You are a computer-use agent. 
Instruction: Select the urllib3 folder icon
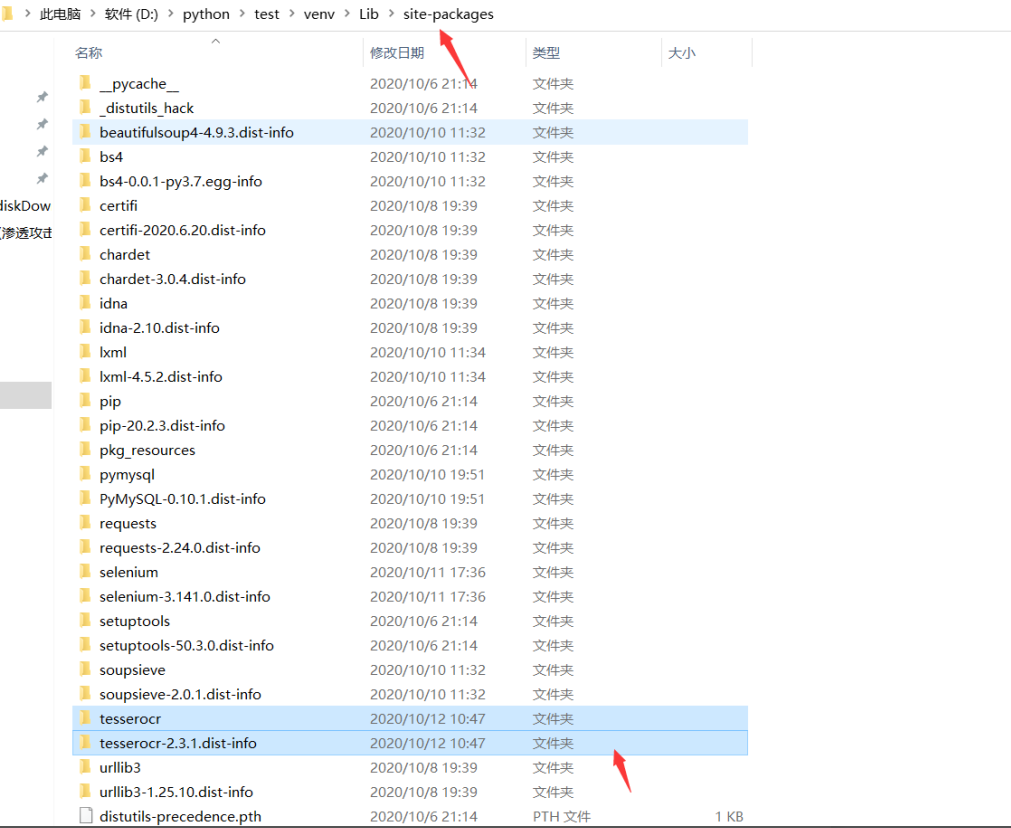(85, 767)
